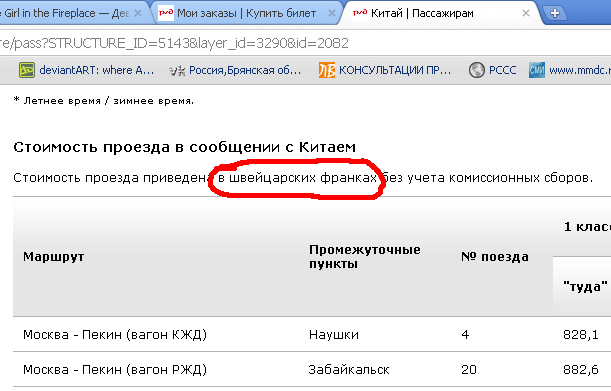
Task: Click the СМИ icon of mmdc bookmark
Action: click(537, 70)
